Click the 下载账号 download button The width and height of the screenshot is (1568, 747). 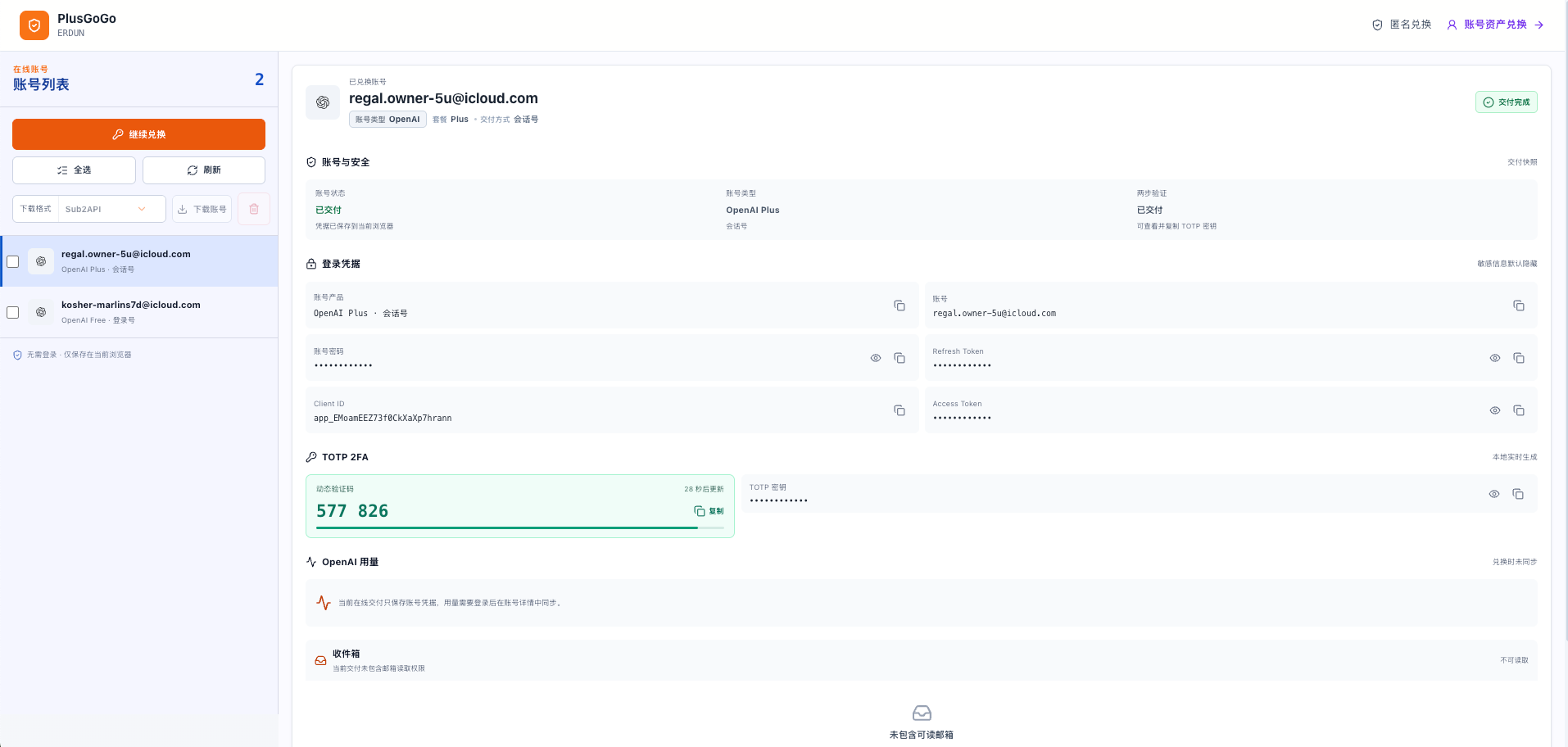tap(202, 209)
